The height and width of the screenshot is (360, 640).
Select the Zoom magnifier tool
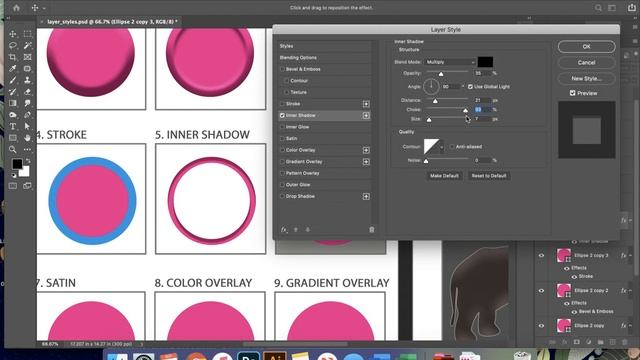13,150
